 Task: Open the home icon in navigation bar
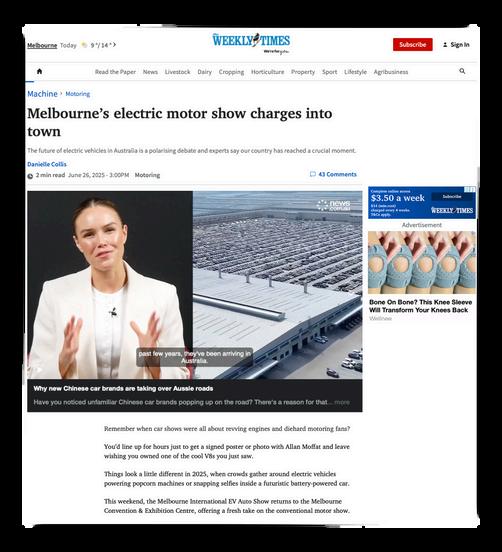[39, 71]
